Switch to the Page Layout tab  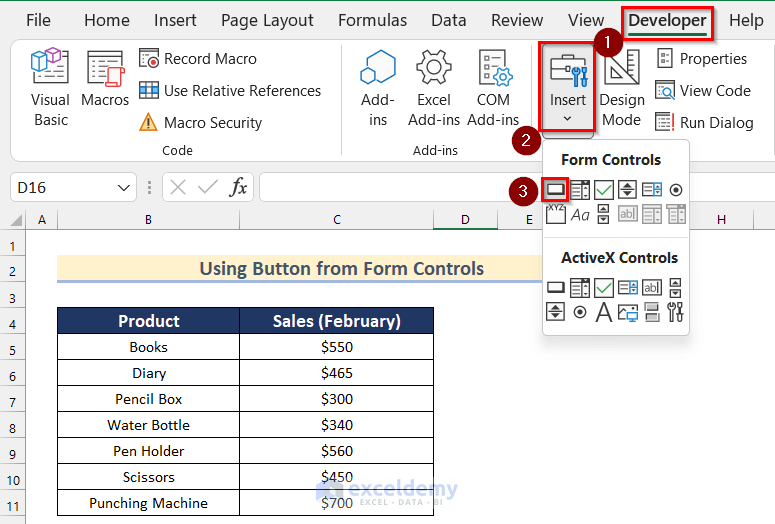267,20
